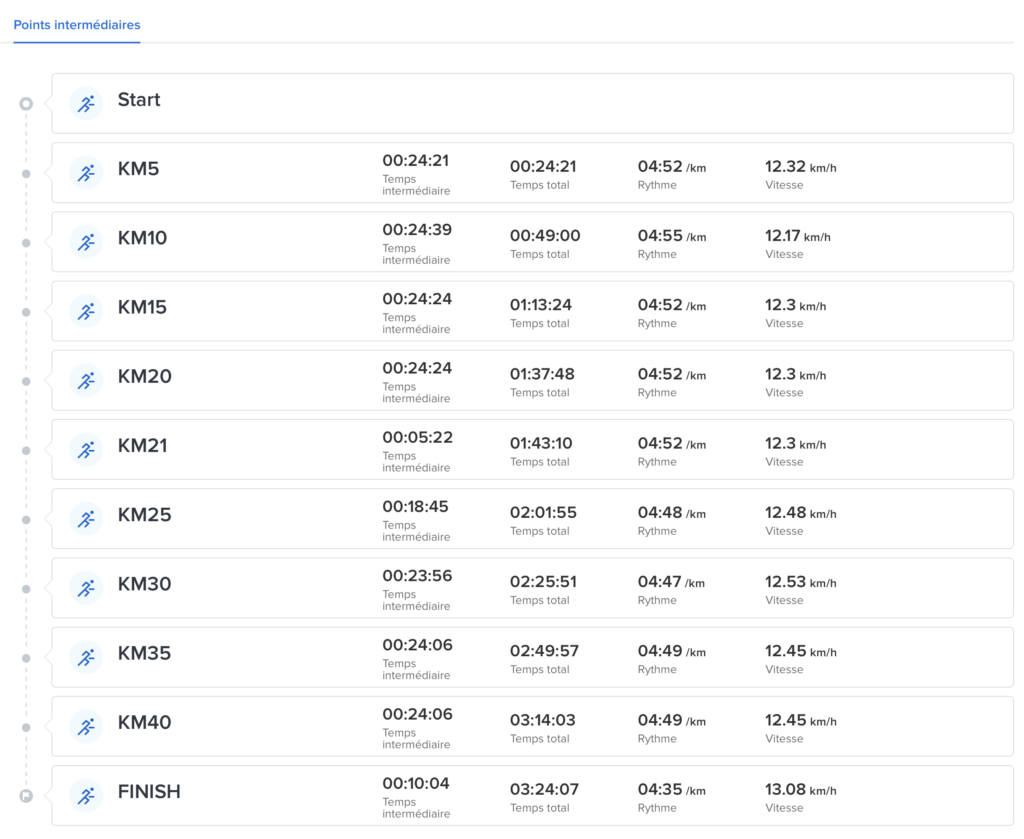The width and height of the screenshot is (1024, 839).
Task: Click KM30 split time 00:23:56
Action: click(417, 576)
